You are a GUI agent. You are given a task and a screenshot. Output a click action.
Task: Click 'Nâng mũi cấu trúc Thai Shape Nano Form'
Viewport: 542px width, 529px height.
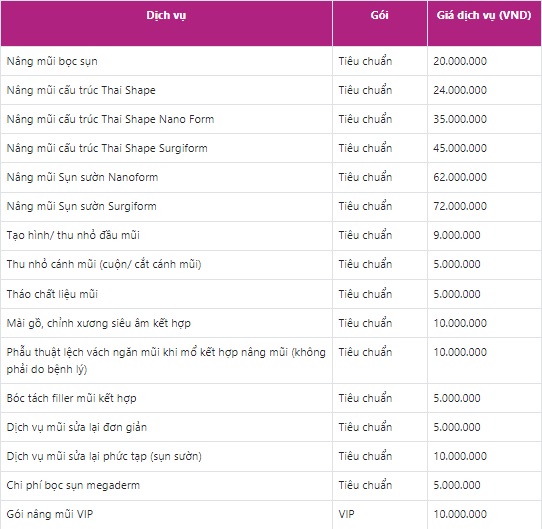(110, 119)
